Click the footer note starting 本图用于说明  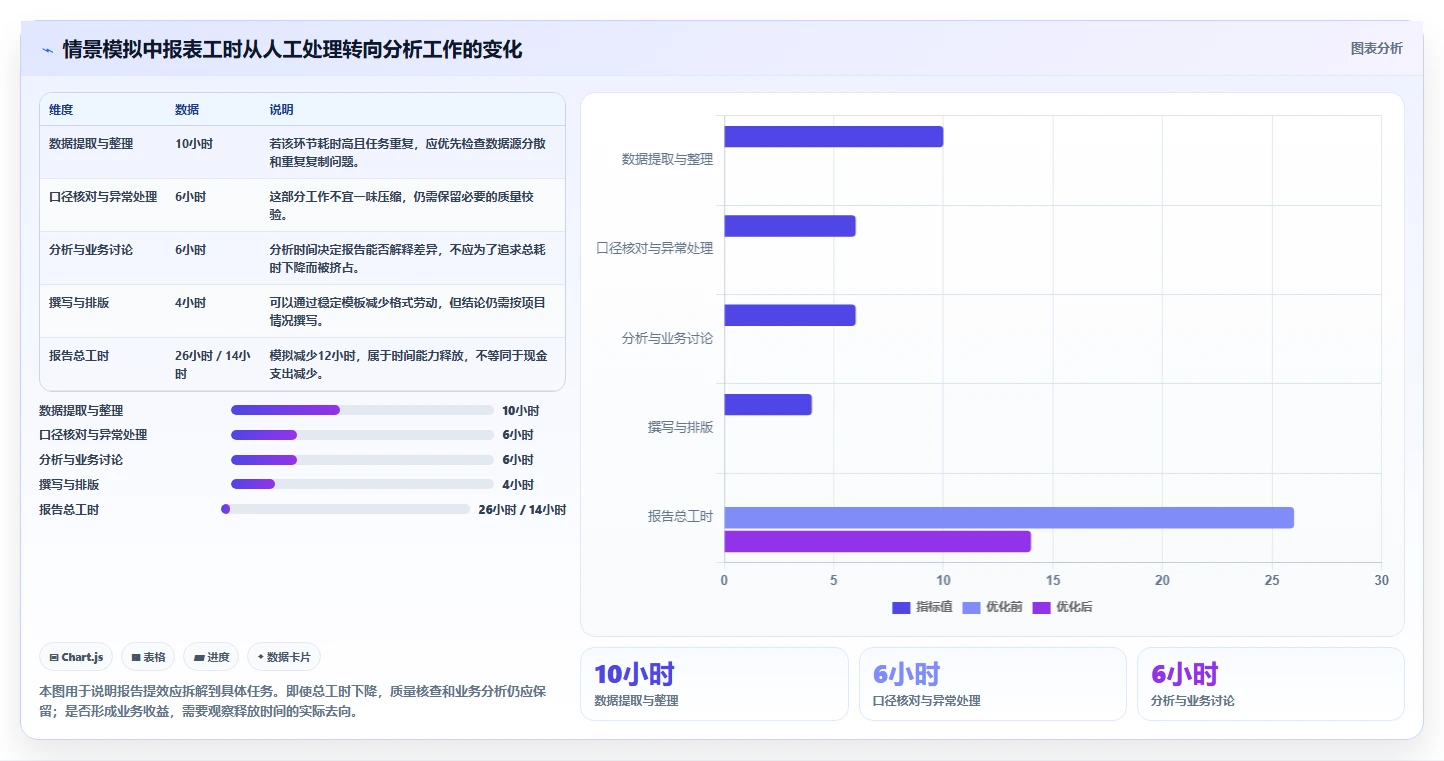coord(293,702)
